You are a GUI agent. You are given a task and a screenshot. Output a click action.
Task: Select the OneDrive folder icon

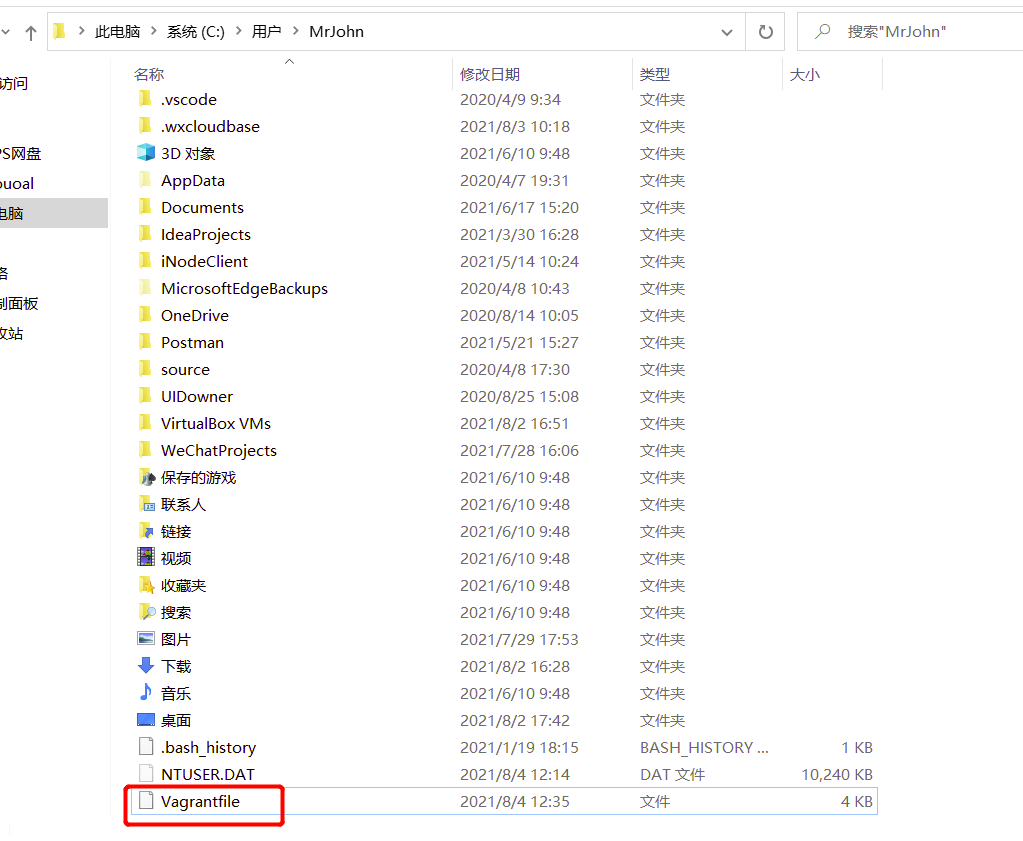click(145, 315)
